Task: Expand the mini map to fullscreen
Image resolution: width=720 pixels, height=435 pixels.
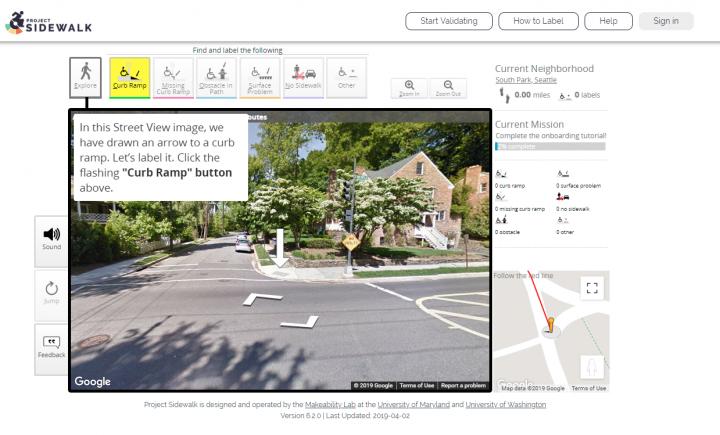Action: 592,288
